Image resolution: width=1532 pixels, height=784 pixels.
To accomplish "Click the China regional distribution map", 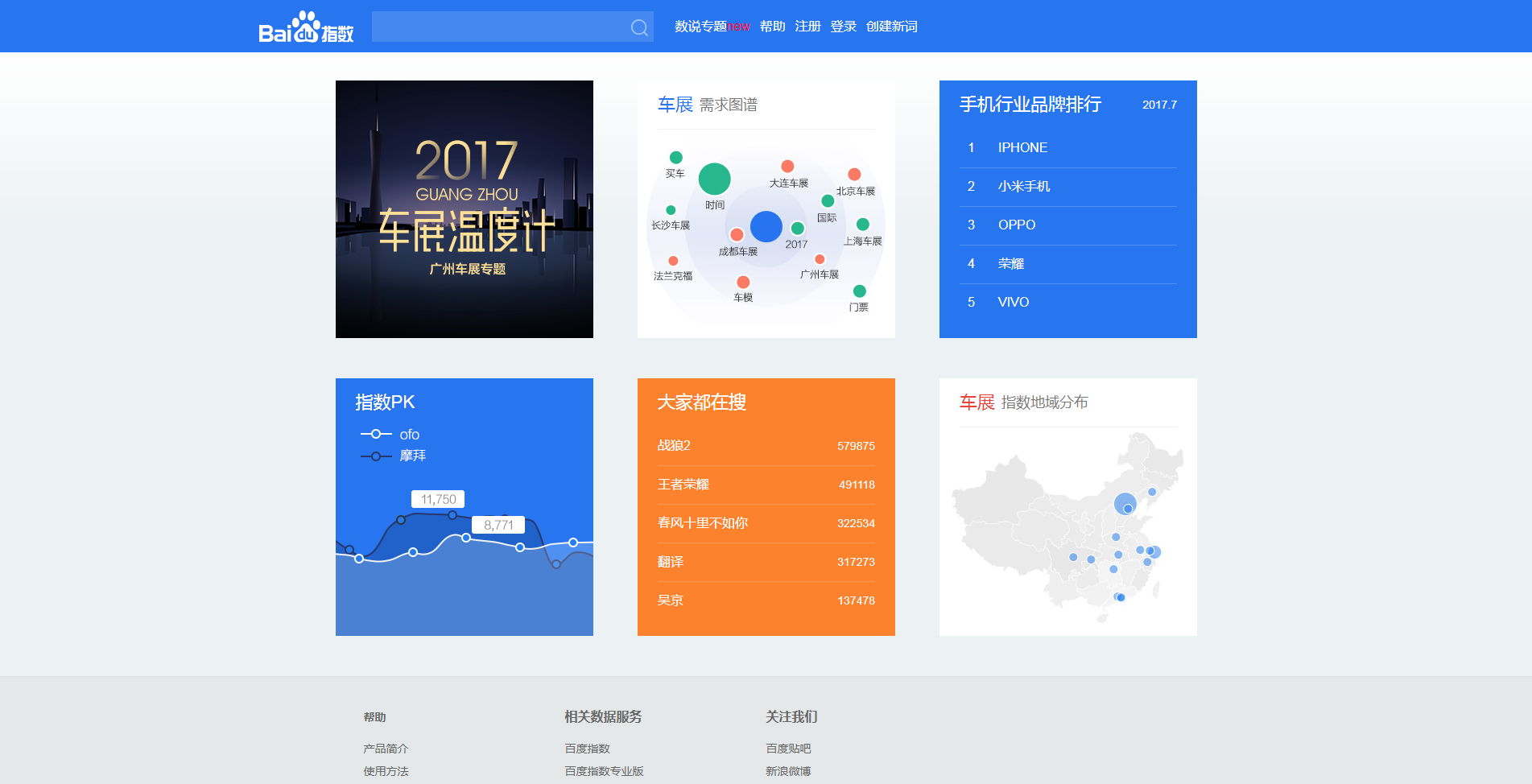I will pos(1068,528).
